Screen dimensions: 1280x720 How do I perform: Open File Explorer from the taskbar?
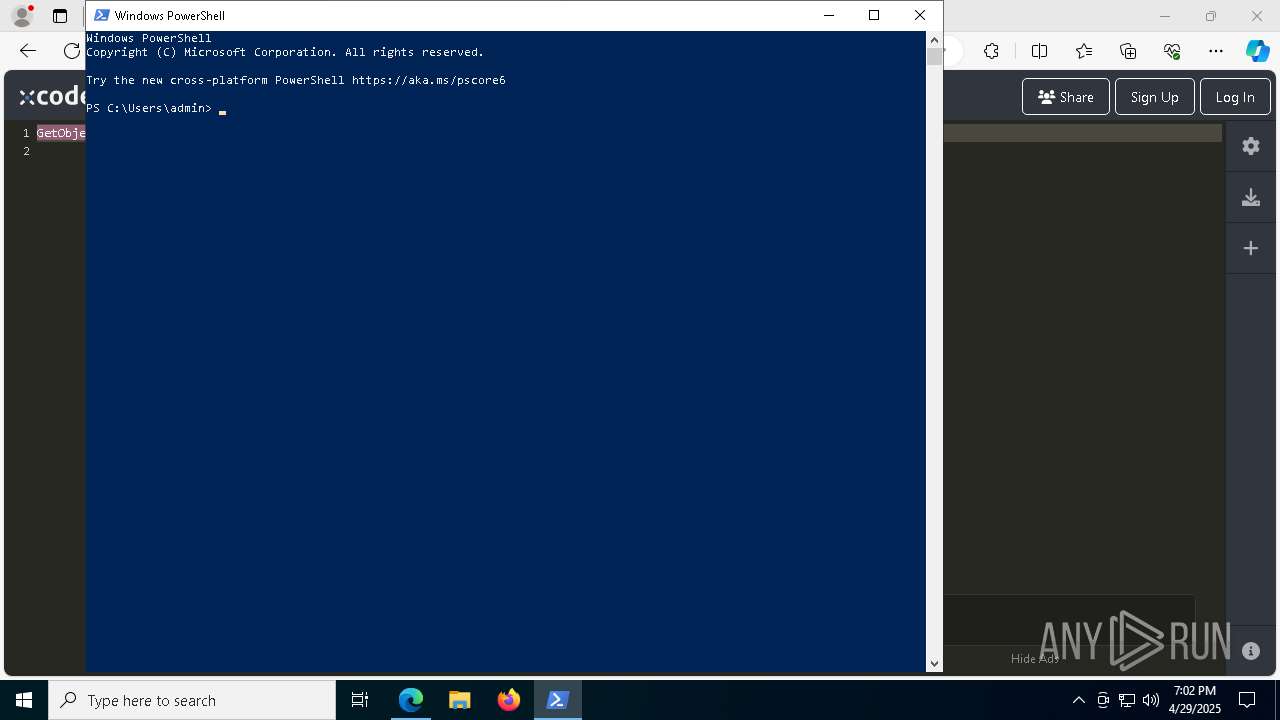460,700
